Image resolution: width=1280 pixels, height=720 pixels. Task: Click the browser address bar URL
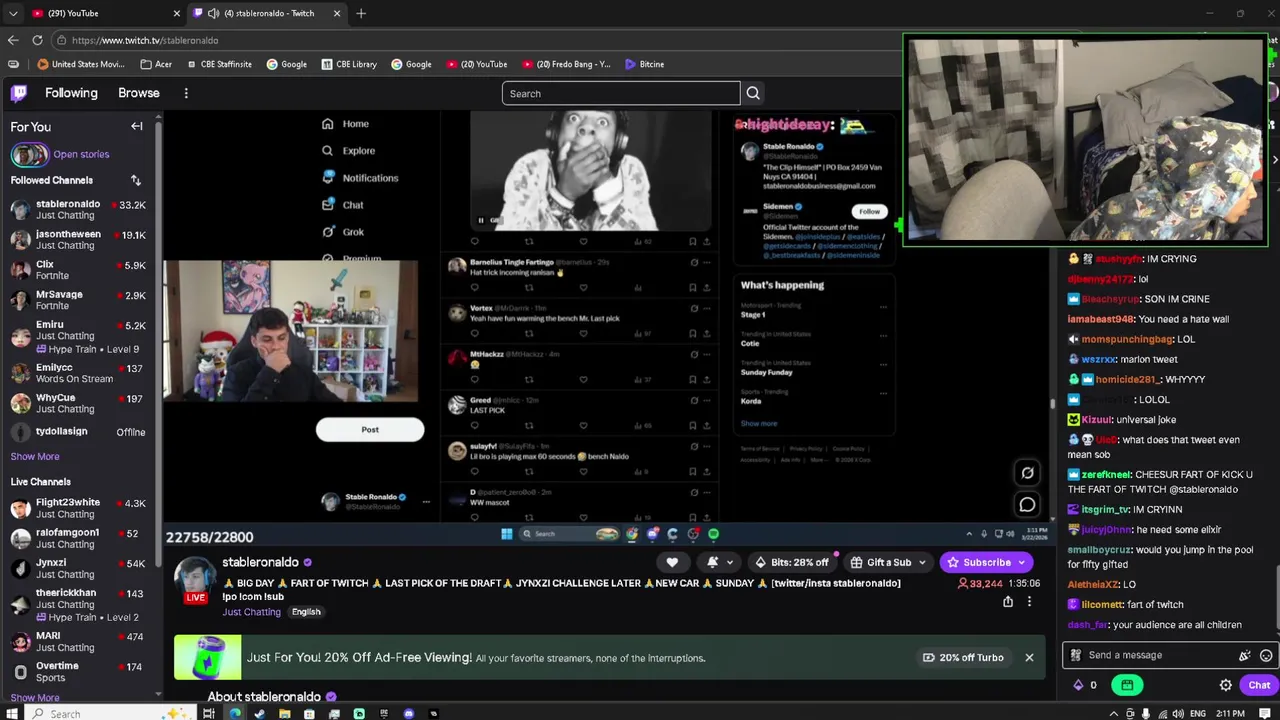tap(145, 40)
